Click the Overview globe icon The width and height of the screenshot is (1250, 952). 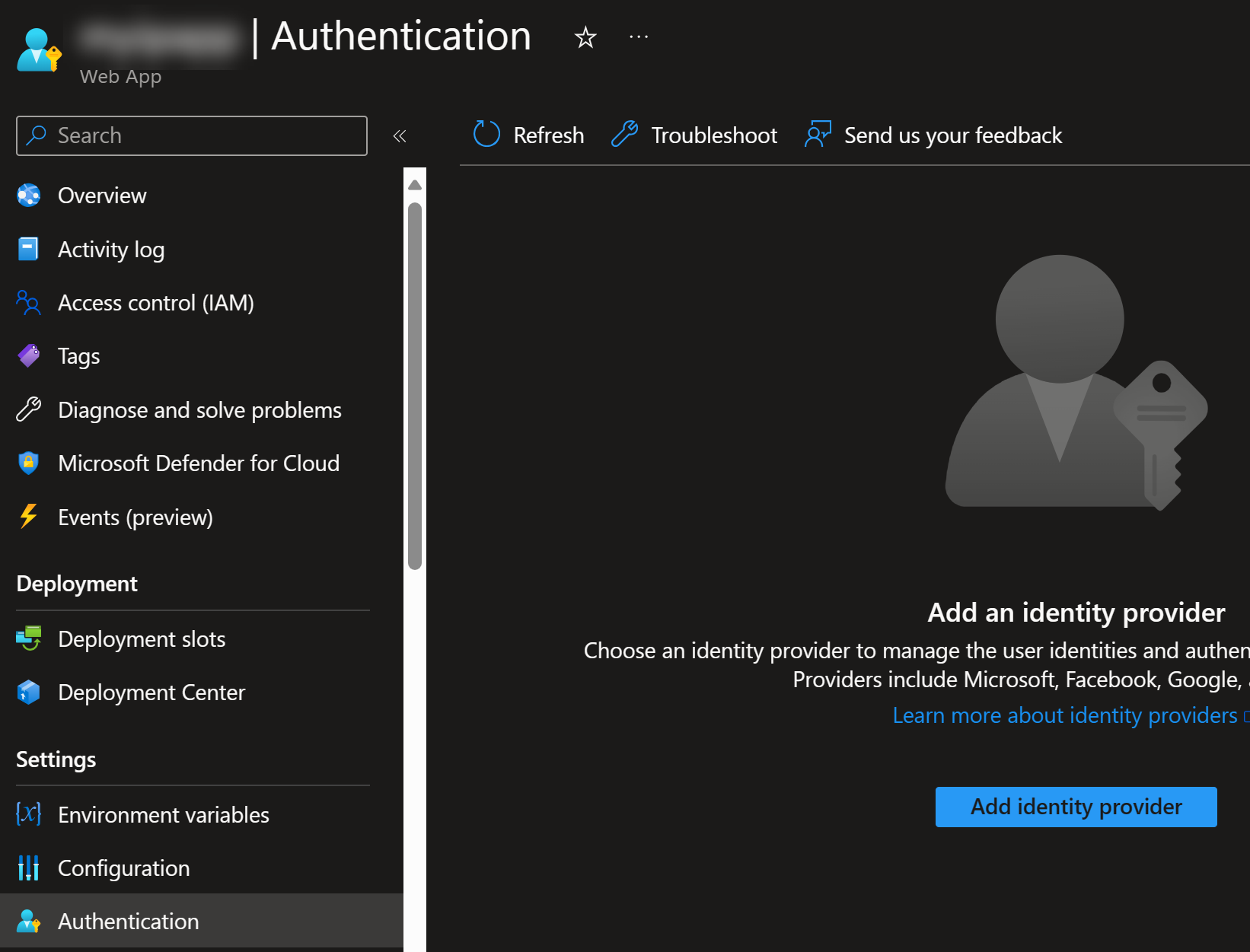[29, 196]
